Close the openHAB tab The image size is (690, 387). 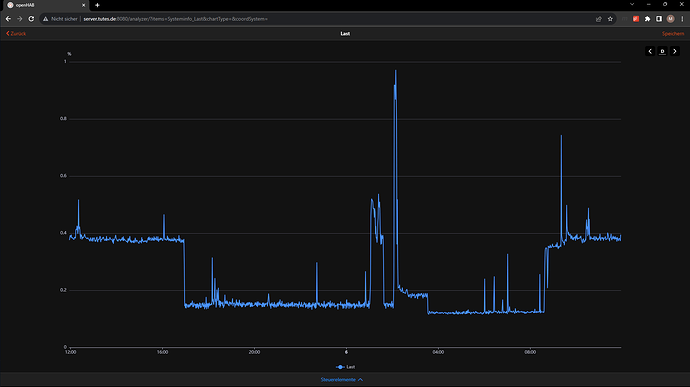coord(84,5)
